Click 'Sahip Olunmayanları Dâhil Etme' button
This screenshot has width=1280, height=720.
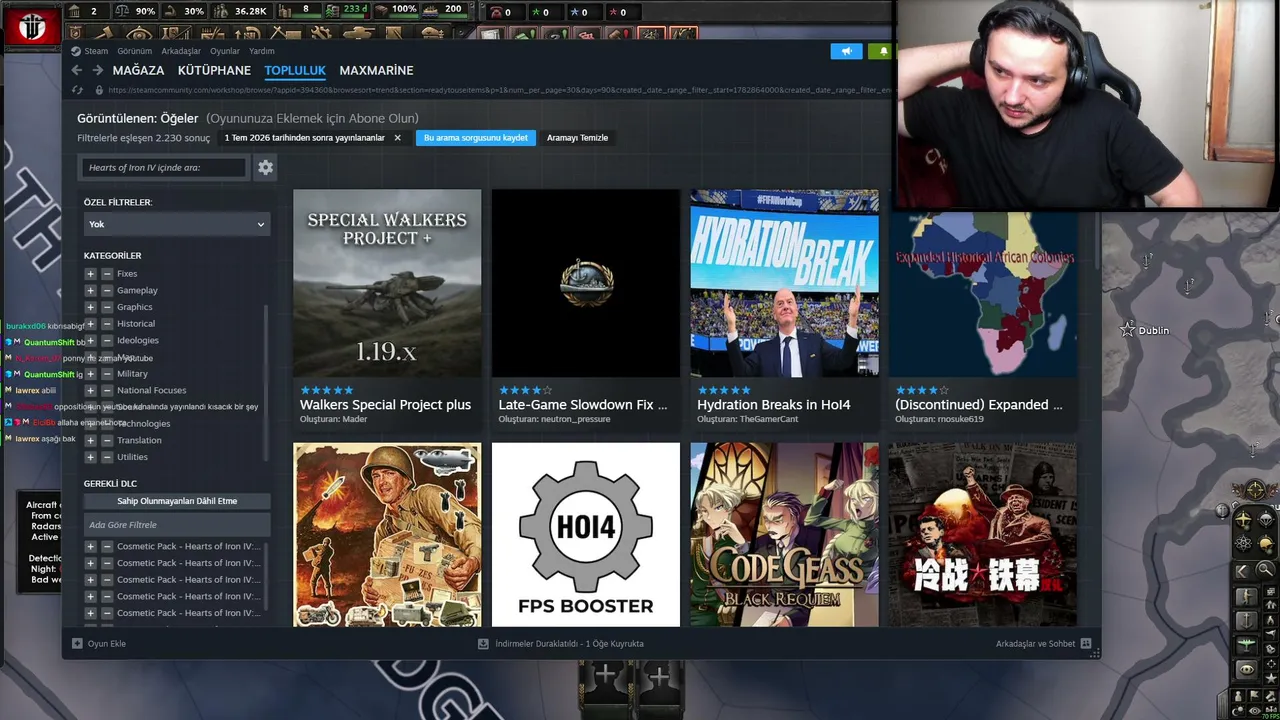pos(177,501)
